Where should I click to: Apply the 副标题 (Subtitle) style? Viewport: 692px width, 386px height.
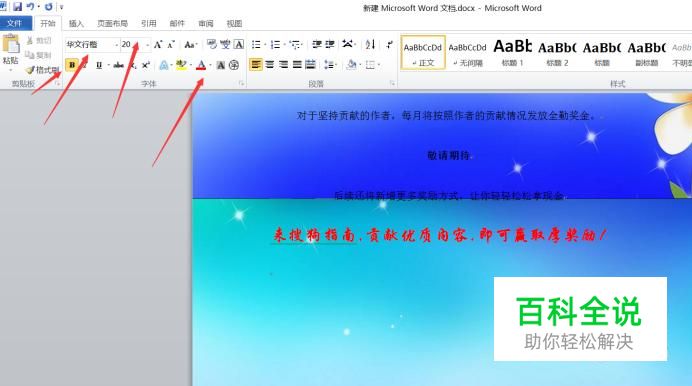click(x=647, y=52)
